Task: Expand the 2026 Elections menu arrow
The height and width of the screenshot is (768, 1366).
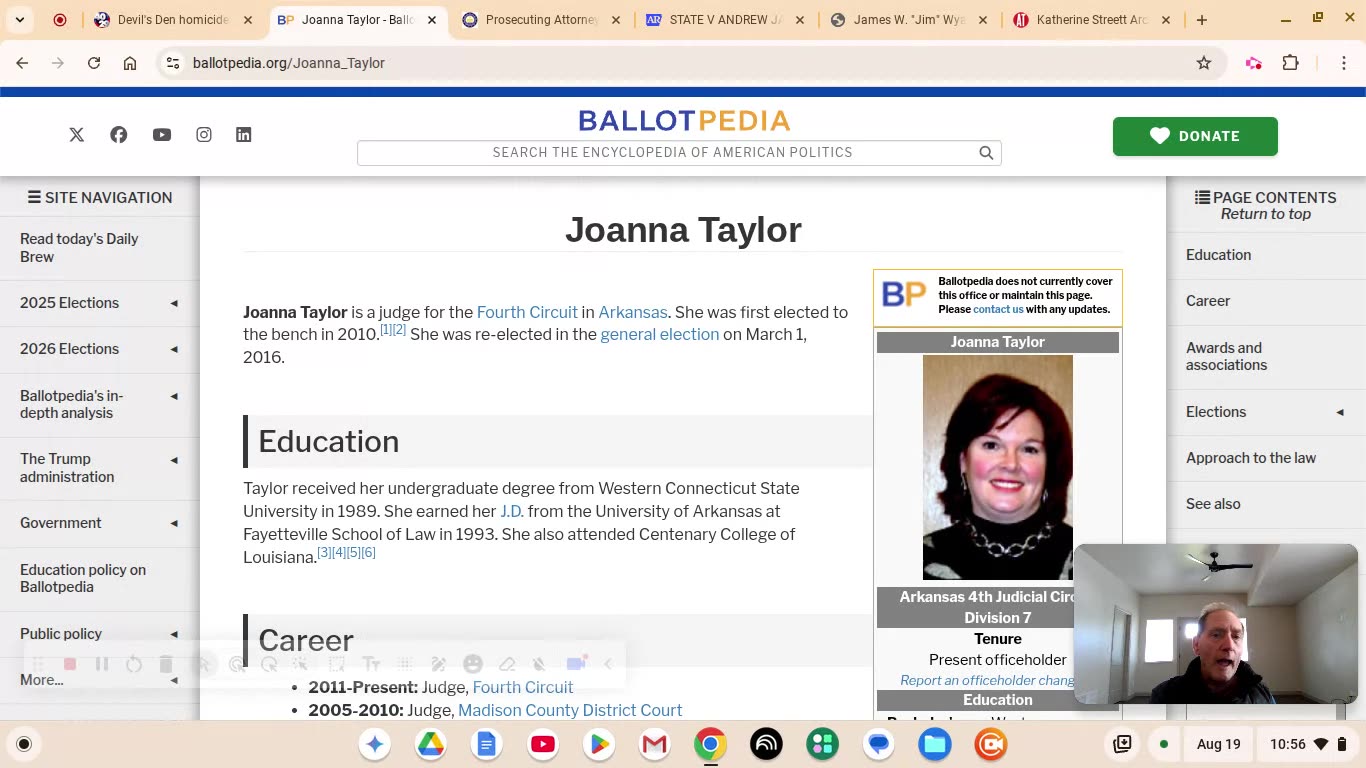Action: tap(174, 349)
